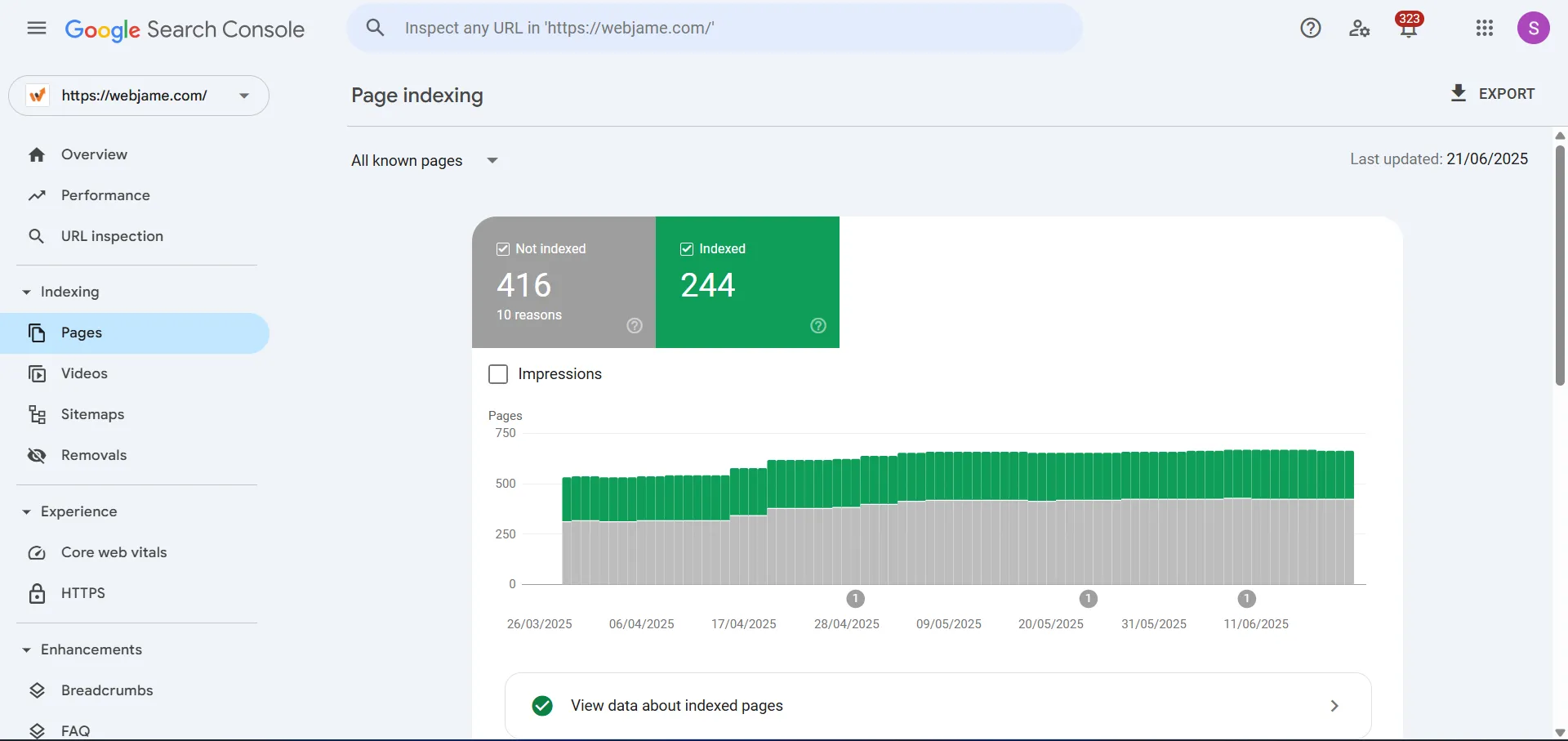Click the export download arrow icon
This screenshot has width=1568, height=741.
coord(1459,93)
